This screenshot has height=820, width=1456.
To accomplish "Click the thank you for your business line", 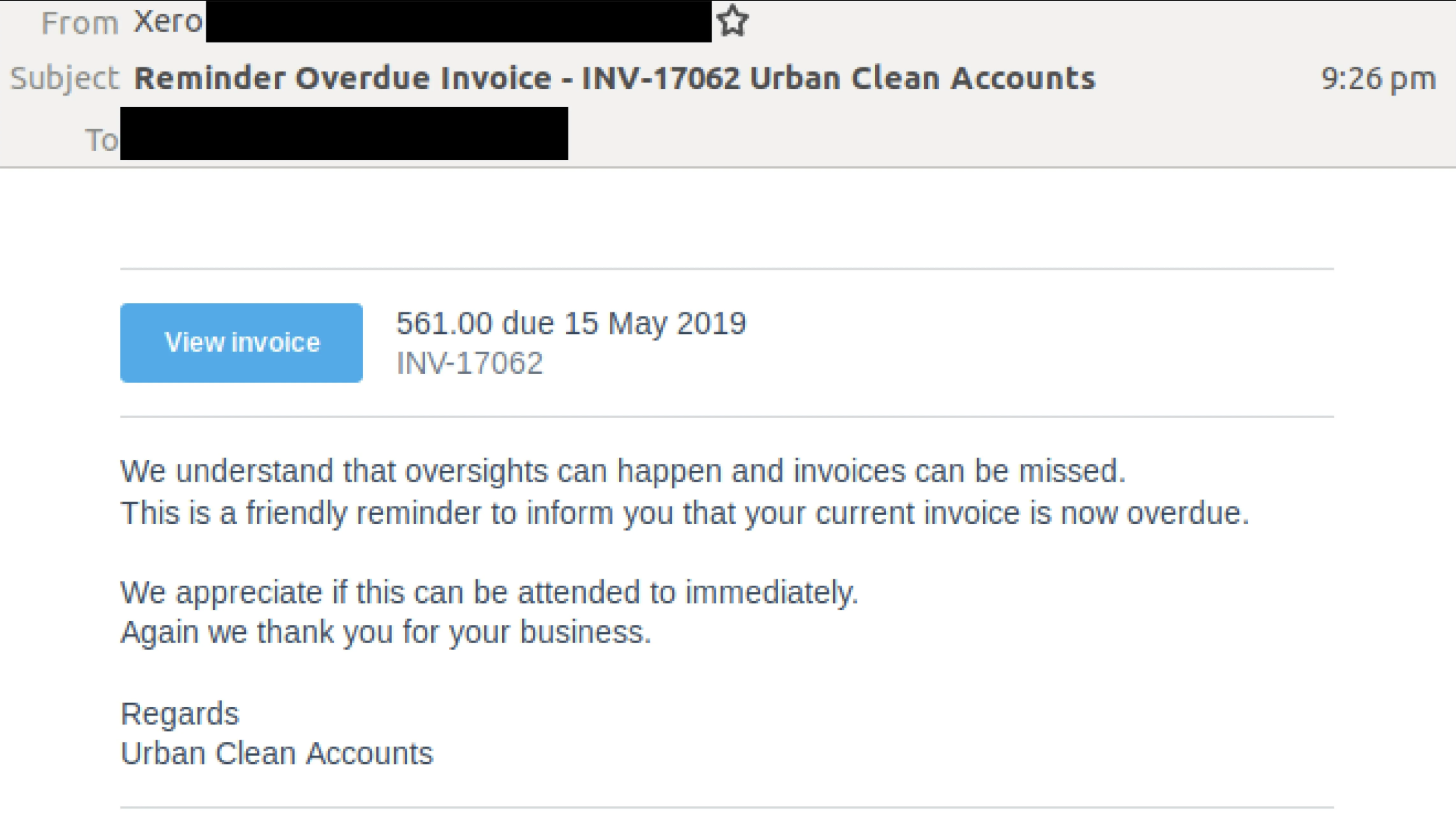I will click(386, 632).
